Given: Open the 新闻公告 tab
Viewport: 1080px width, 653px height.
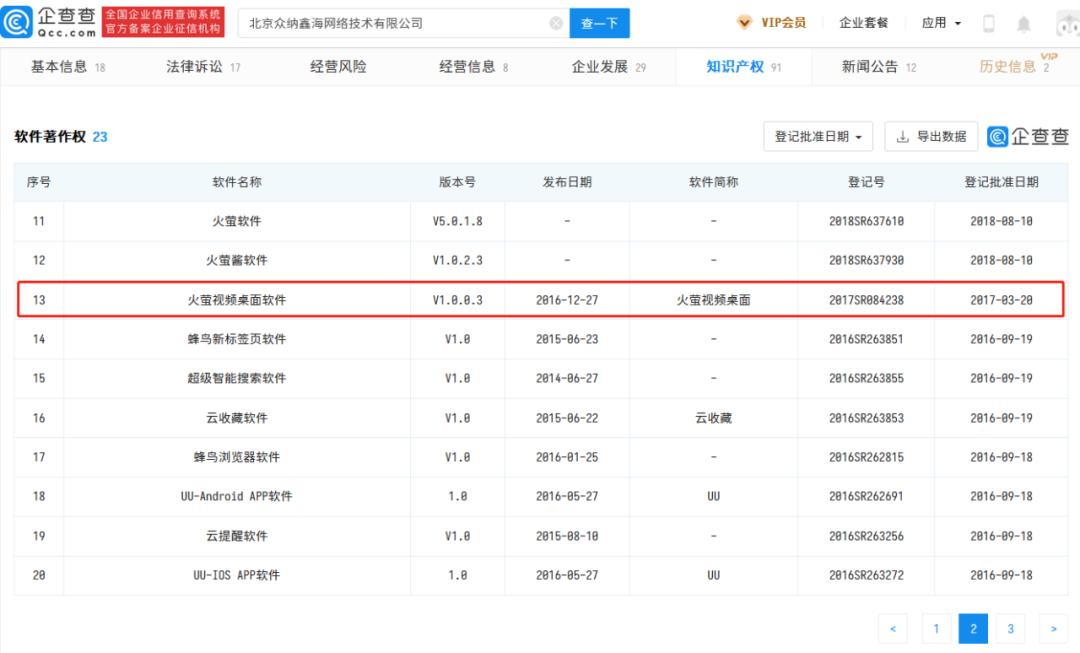Looking at the screenshot, I should tap(866, 67).
